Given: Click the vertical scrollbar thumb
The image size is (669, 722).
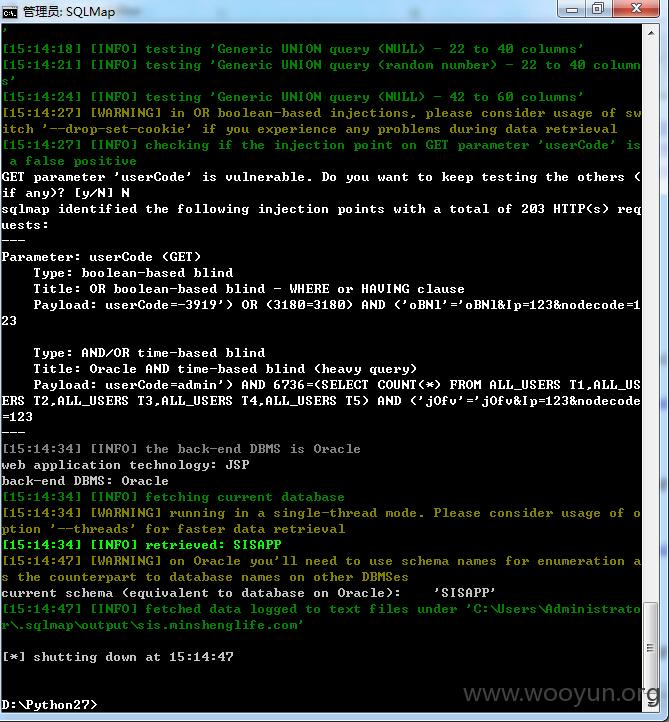Looking at the screenshot, I should pyautogui.click(x=651, y=647).
